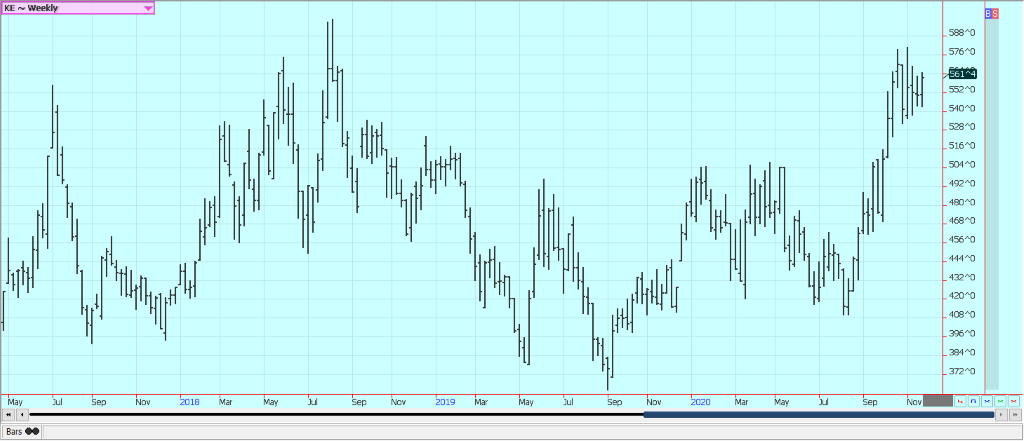Click the dark blue horizontal scrollbar thumb

tap(818, 414)
